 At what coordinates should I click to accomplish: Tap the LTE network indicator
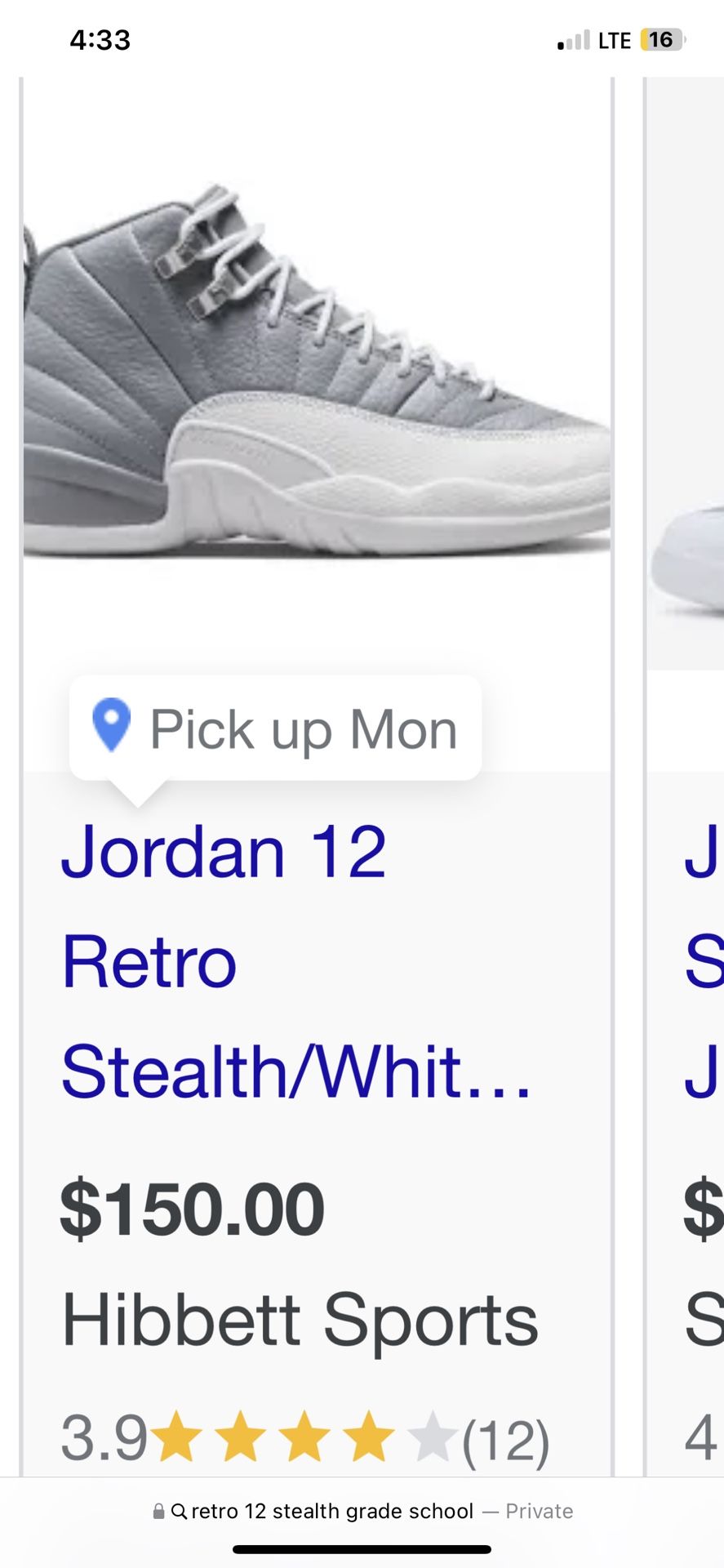click(x=615, y=41)
